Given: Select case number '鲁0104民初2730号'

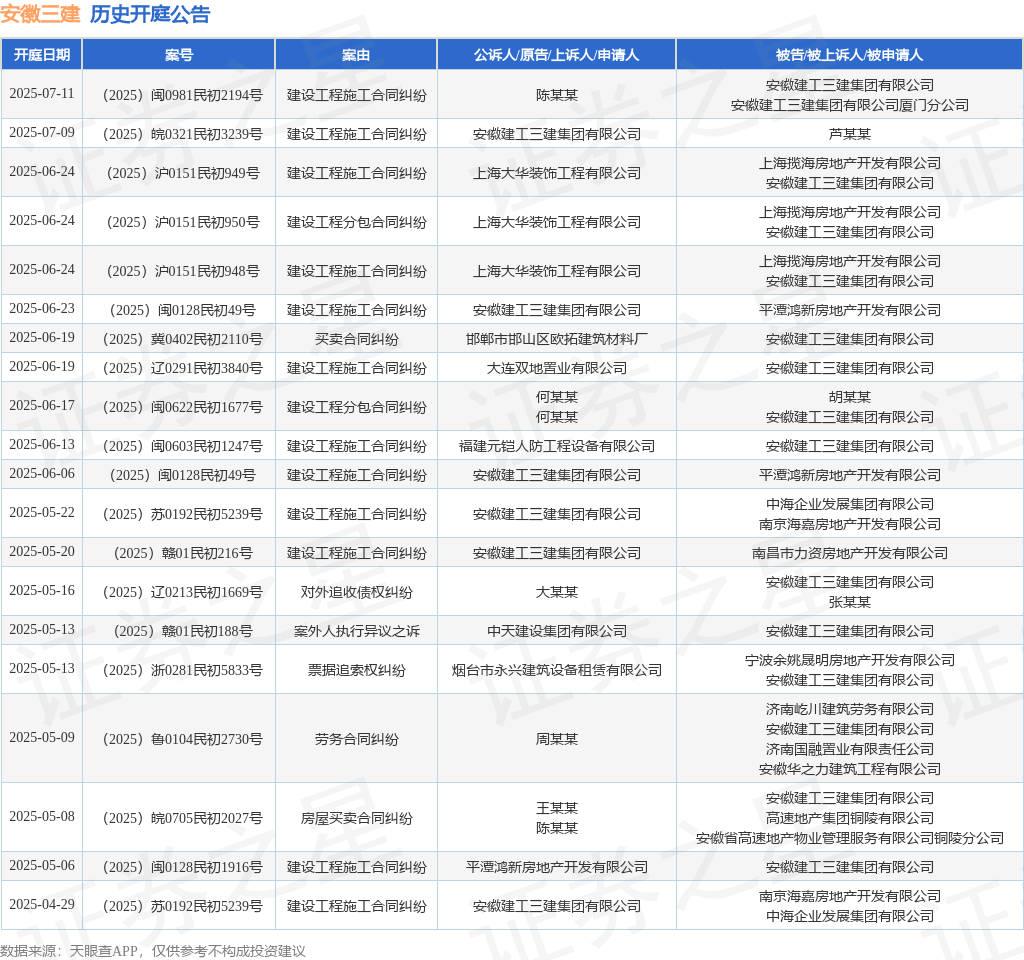Looking at the screenshot, I should coord(206,740).
